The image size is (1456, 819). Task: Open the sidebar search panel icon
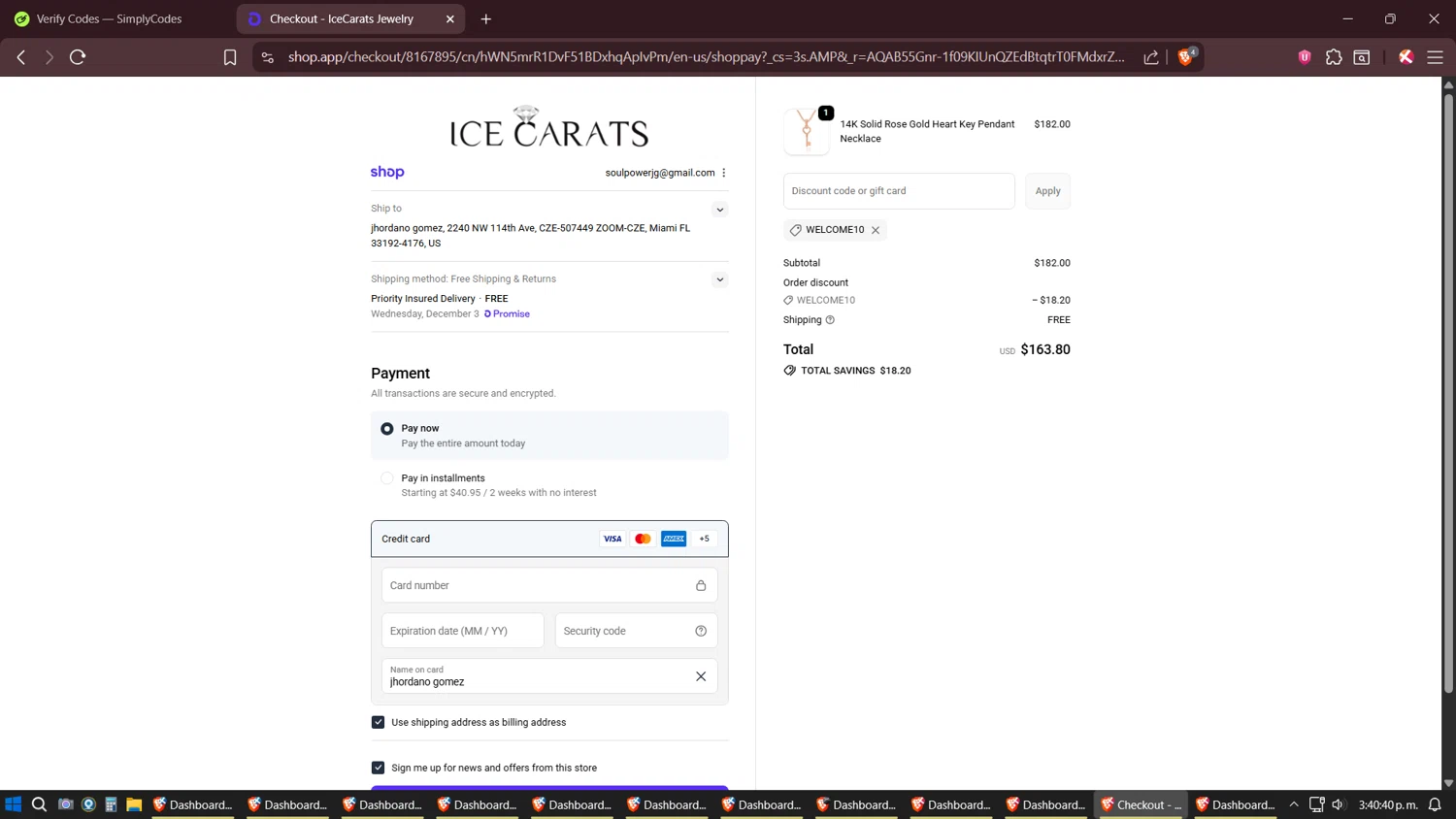tap(1362, 57)
